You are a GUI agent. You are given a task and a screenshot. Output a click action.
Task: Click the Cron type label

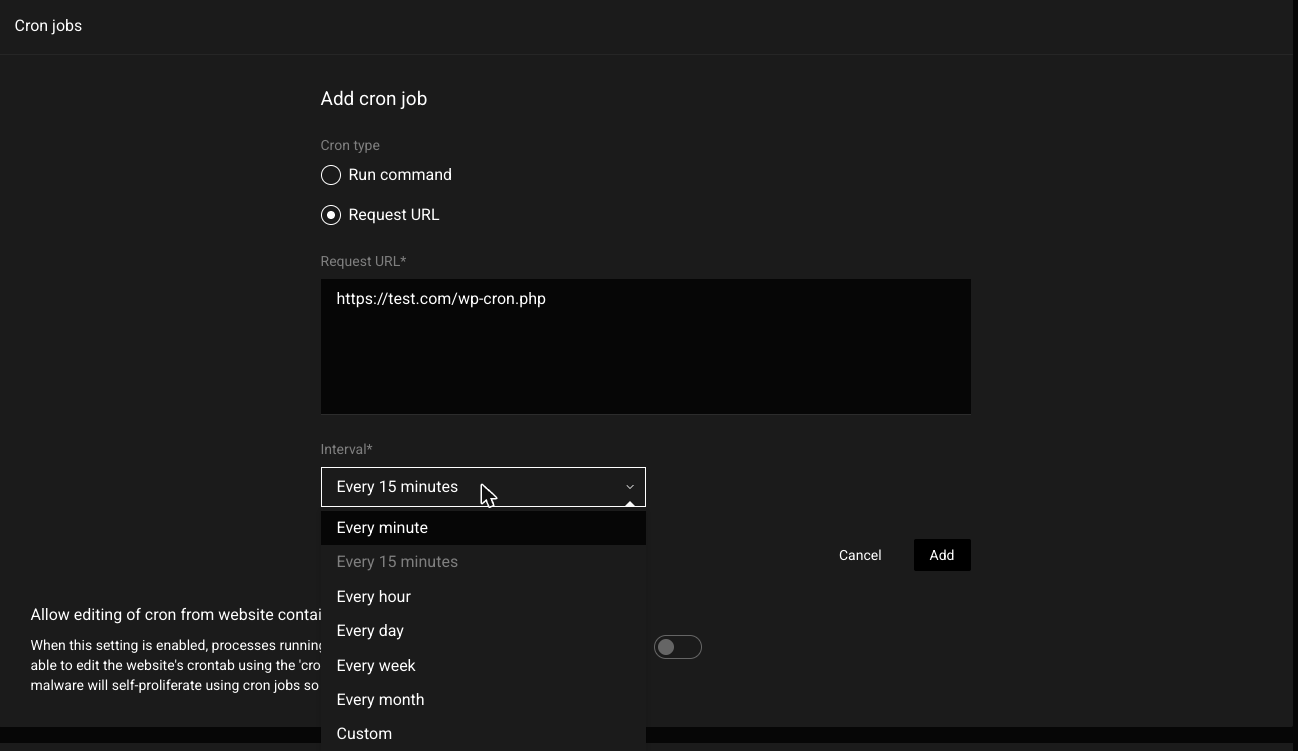tap(350, 145)
